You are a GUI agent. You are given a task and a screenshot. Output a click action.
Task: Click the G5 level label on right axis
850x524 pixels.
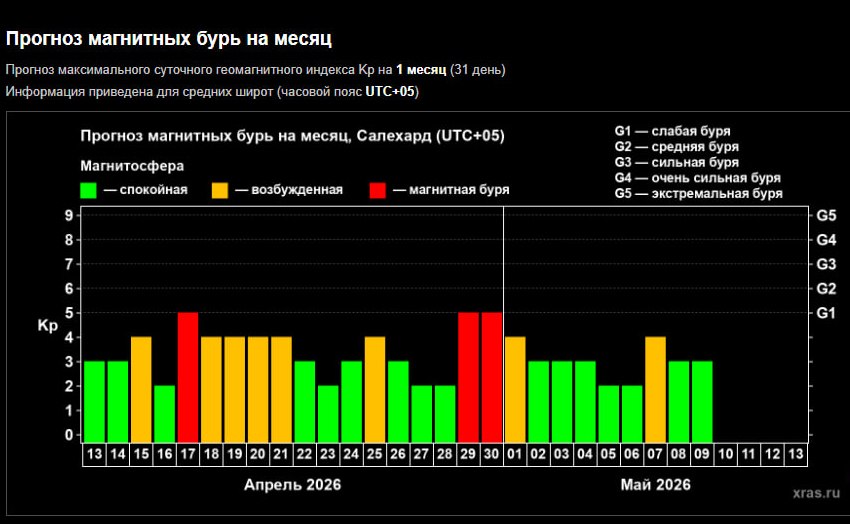(x=826, y=215)
